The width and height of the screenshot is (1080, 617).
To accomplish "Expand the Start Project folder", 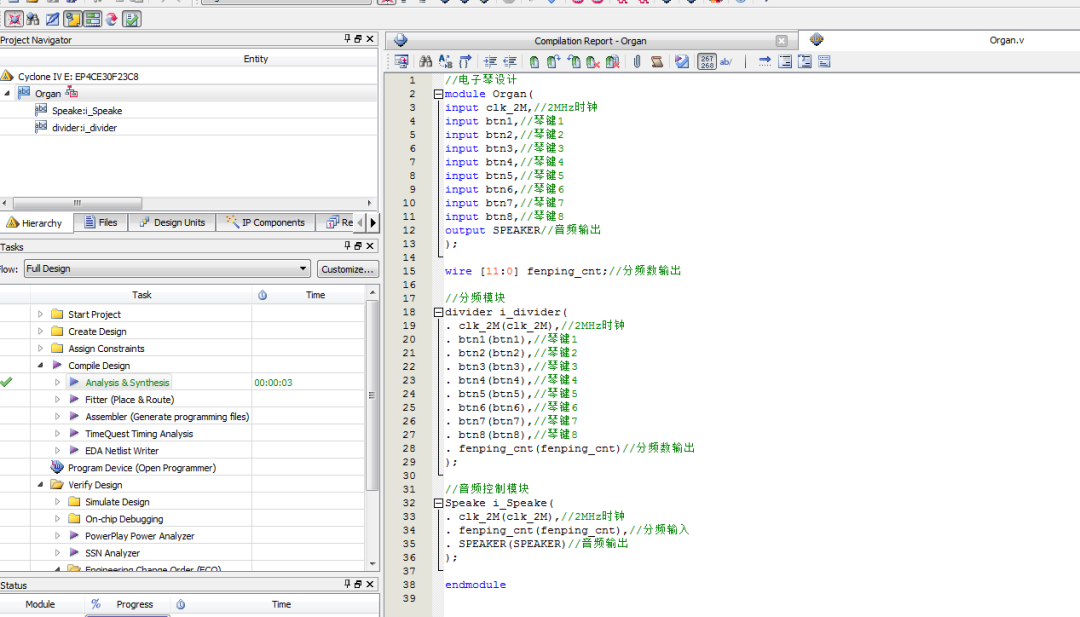I will (x=41, y=315).
